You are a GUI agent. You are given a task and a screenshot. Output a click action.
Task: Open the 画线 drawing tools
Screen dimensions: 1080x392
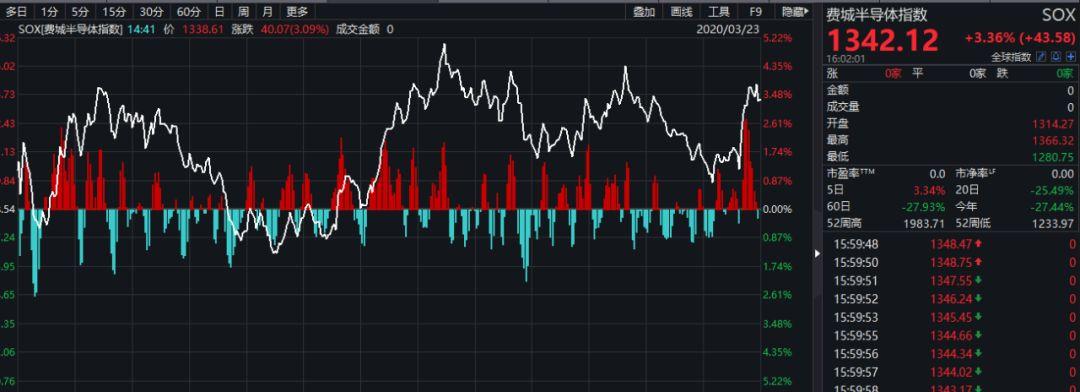pos(681,12)
